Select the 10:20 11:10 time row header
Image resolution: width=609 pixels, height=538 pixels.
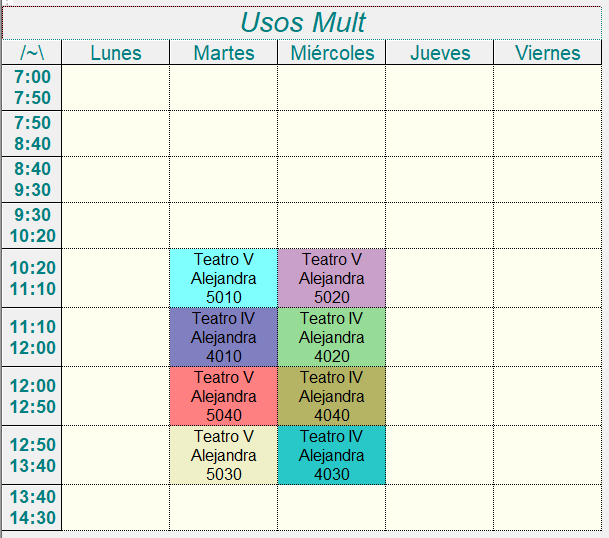click(x=32, y=278)
